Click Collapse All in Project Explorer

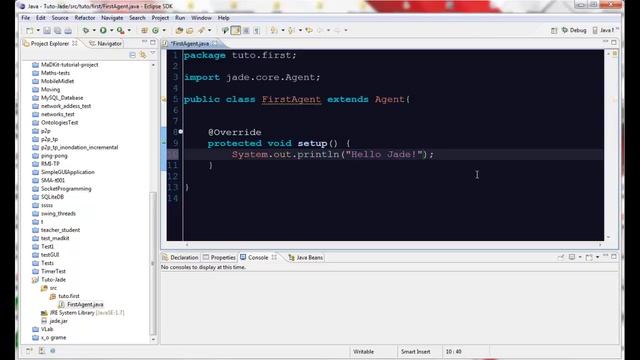(133, 55)
